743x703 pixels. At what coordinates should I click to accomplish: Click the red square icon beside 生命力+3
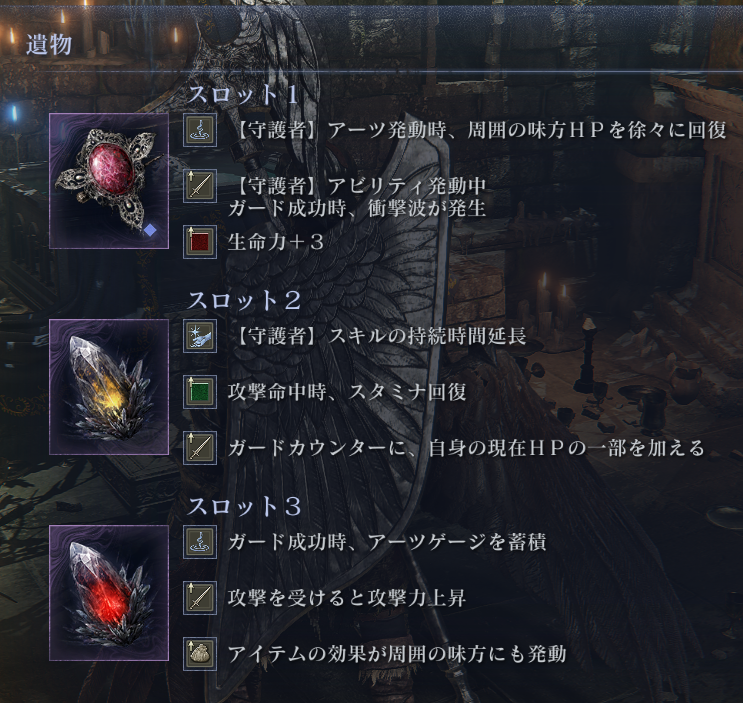(200, 242)
